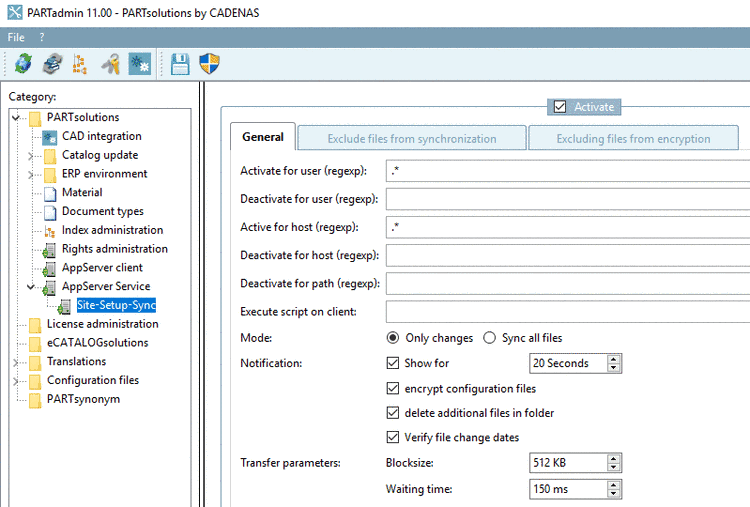Open the ? help menu

coord(42,37)
